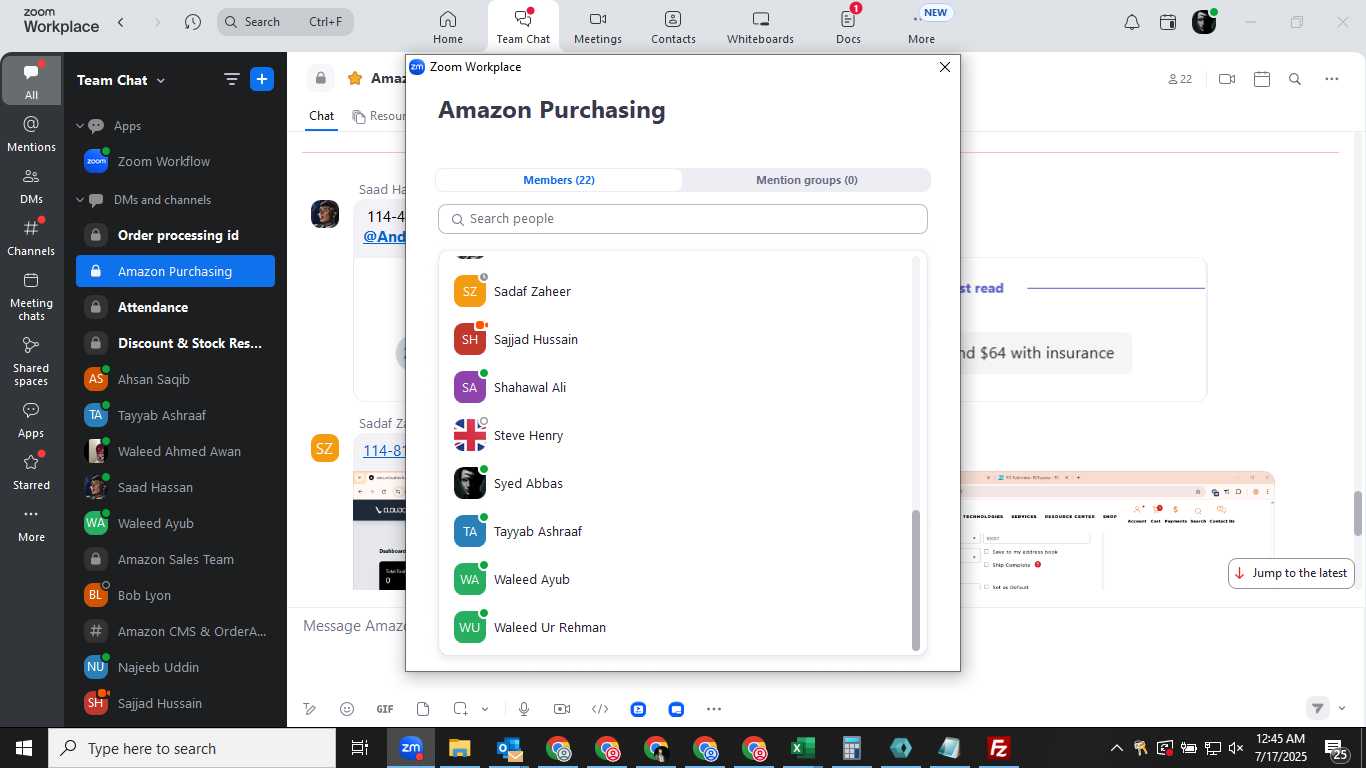This screenshot has height=768, width=1366.
Task: Close the Amazon Purchasing members dialog
Action: pos(944,67)
